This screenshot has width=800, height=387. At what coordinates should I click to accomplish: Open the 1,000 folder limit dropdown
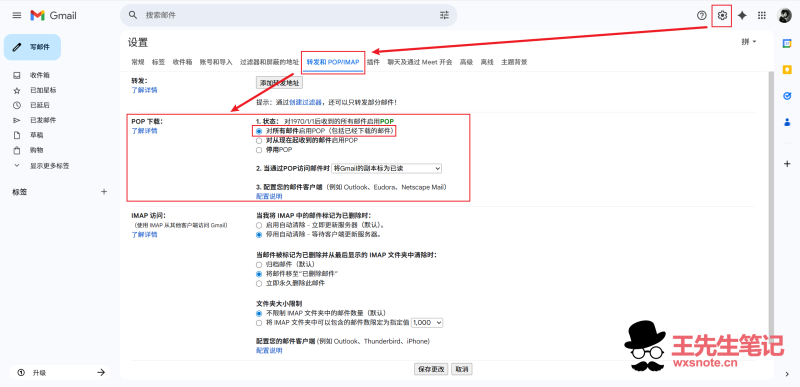(427, 323)
